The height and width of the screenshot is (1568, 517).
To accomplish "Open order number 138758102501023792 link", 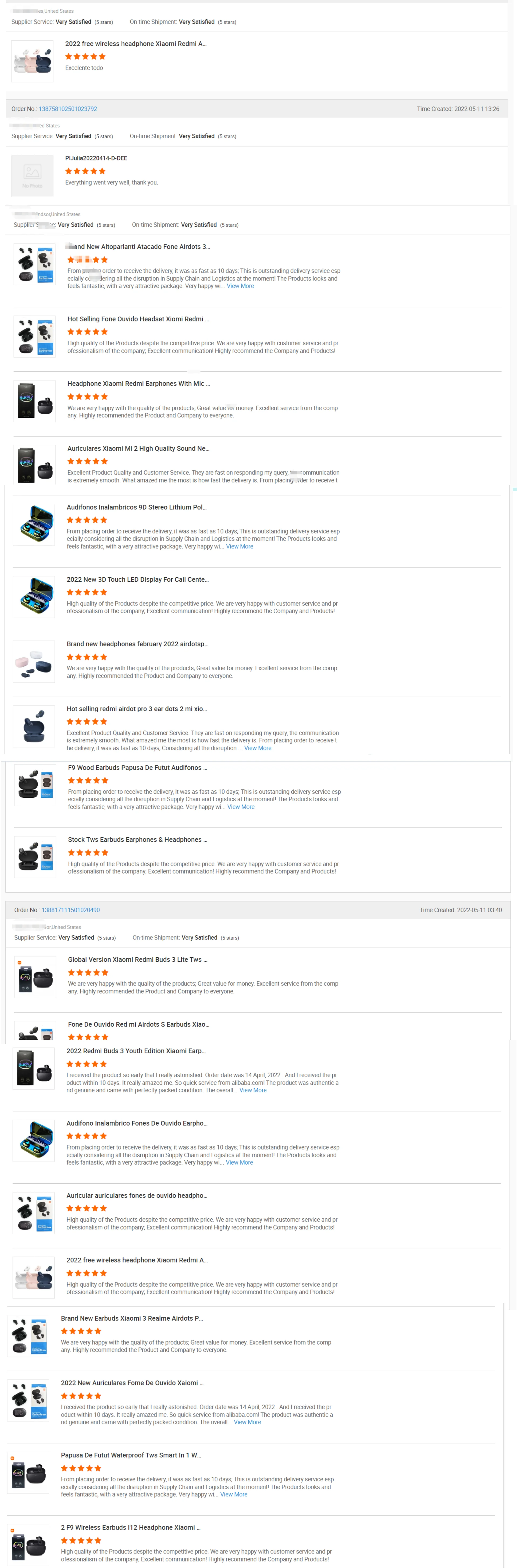I will pos(67,109).
